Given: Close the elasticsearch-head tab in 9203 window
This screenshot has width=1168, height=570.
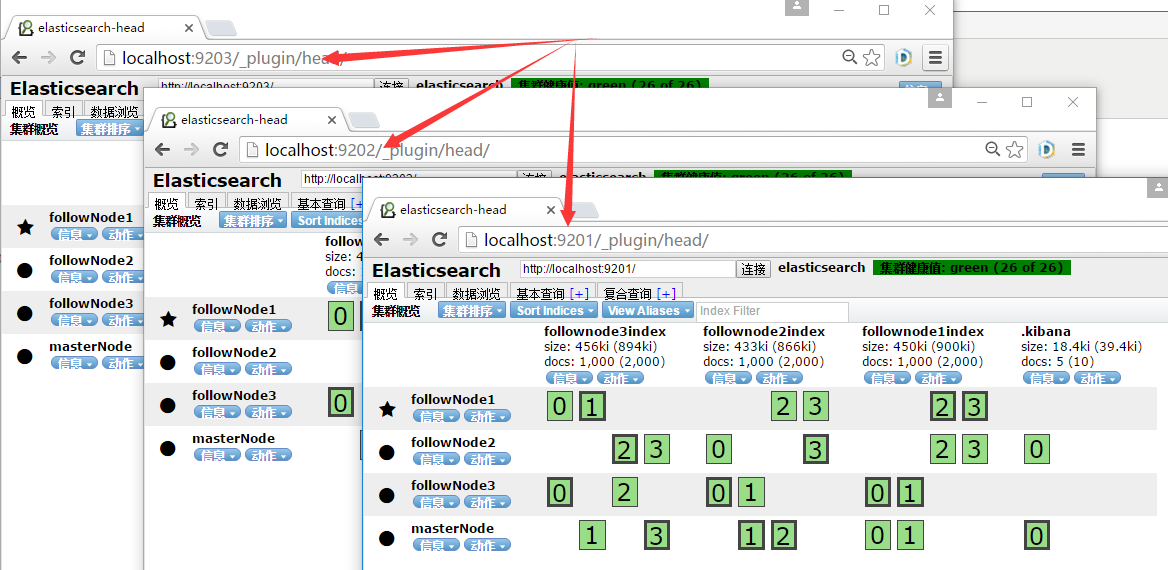Looking at the screenshot, I should [x=189, y=28].
